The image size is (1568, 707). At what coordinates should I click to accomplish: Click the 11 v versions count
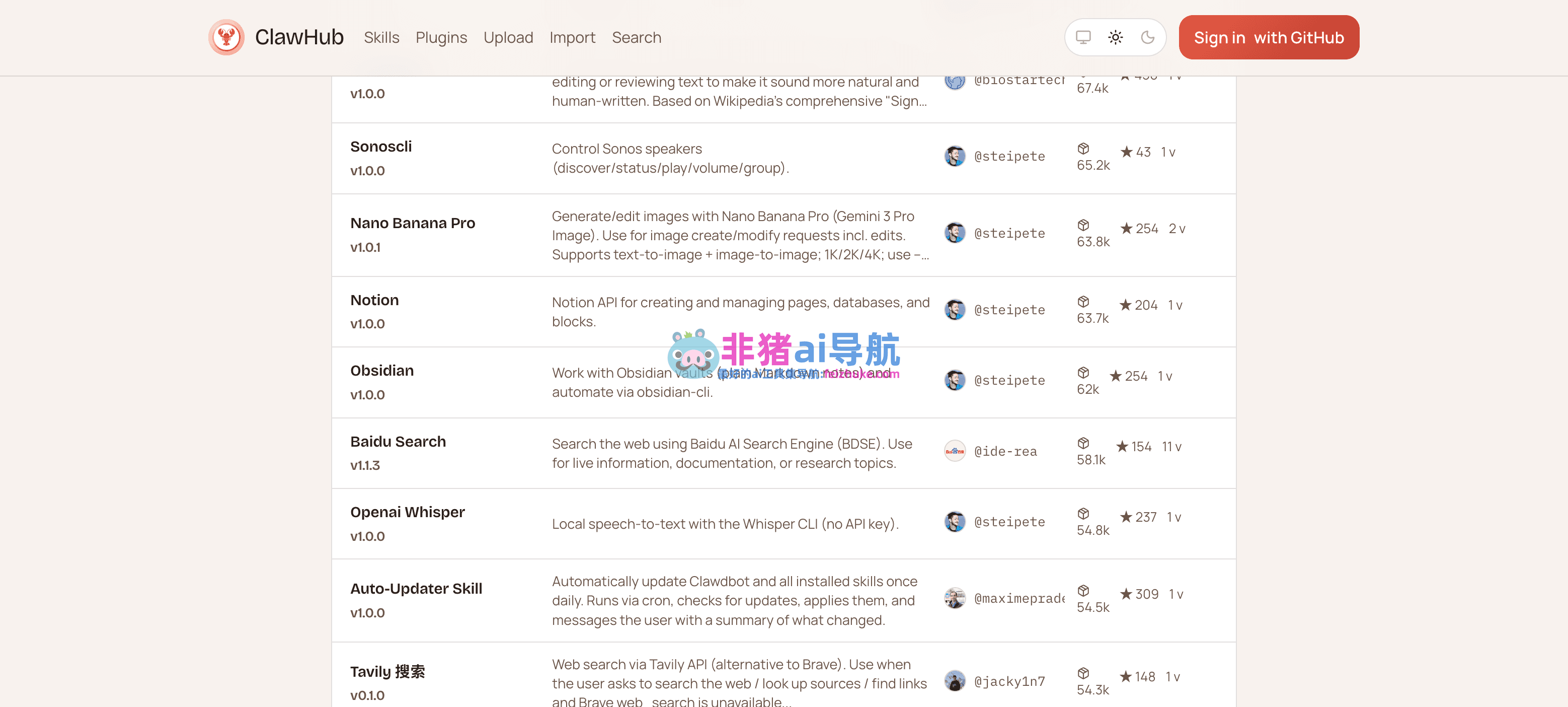click(x=1171, y=447)
